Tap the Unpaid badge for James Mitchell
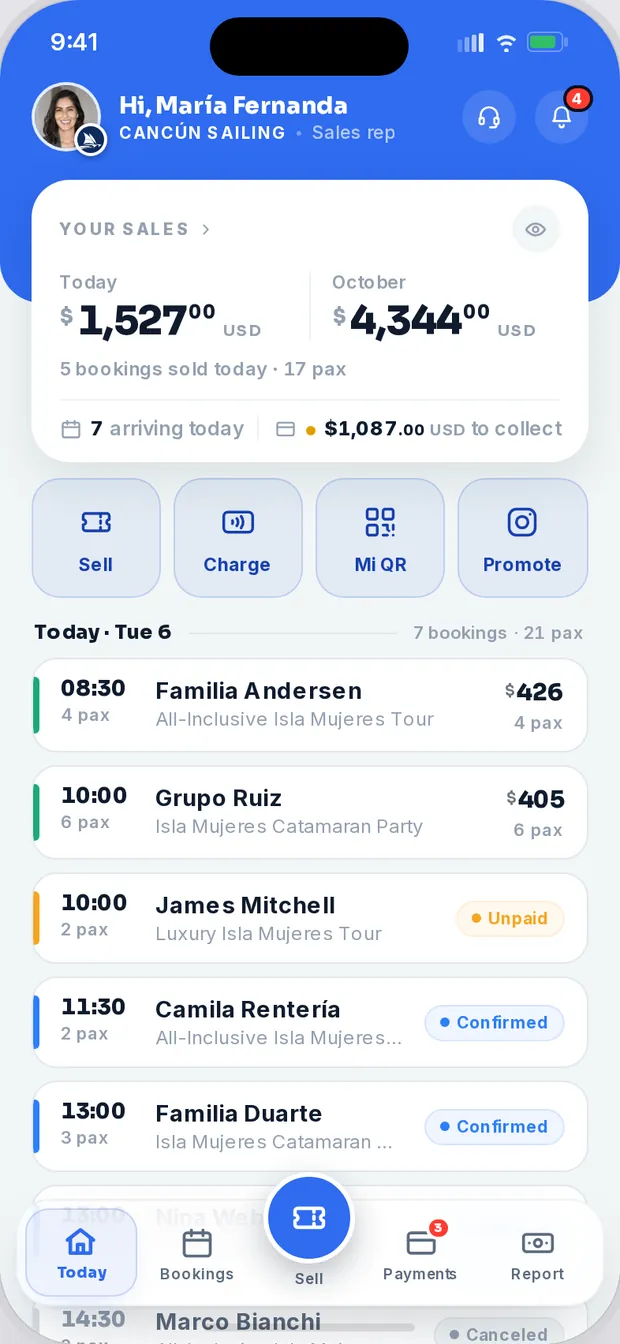The height and width of the screenshot is (1344, 620). point(510,919)
